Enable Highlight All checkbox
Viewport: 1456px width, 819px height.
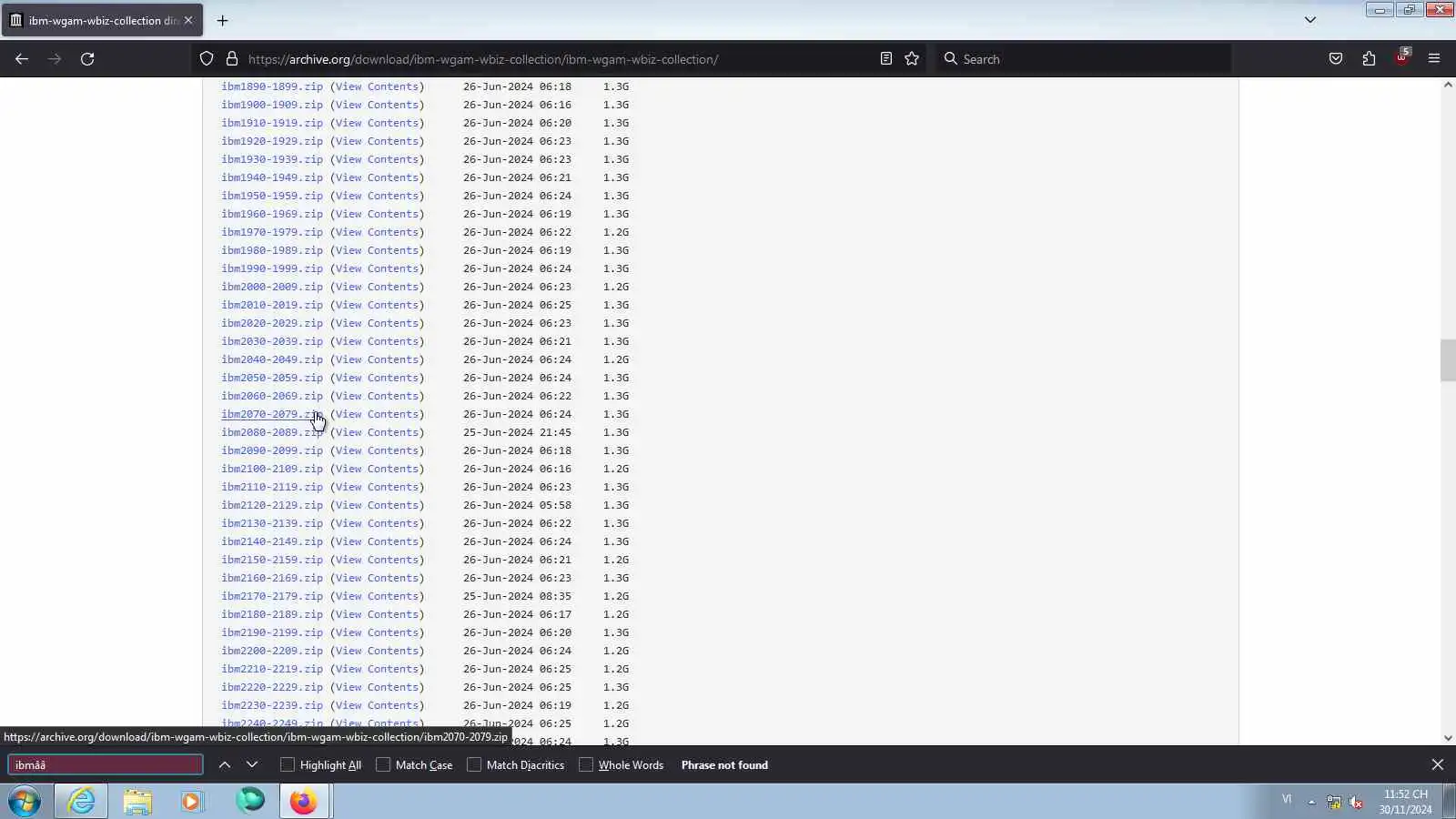point(288,765)
